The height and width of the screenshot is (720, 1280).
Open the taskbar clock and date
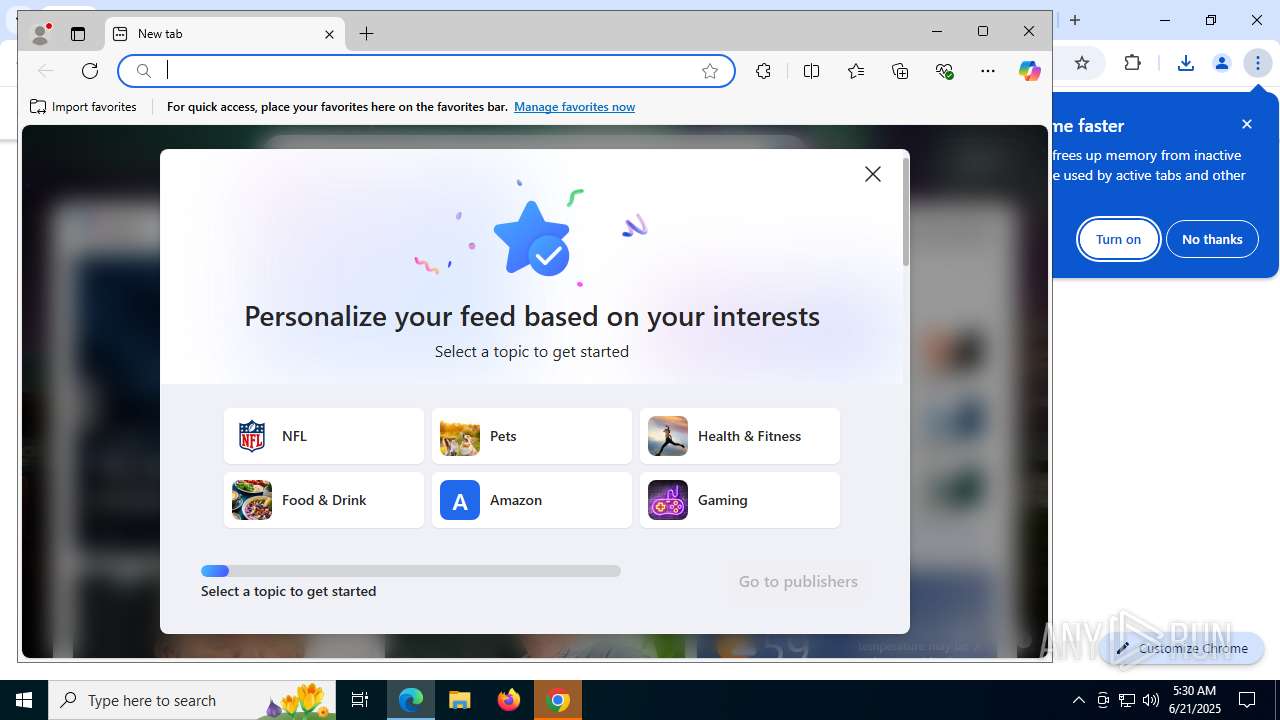(1195, 700)
